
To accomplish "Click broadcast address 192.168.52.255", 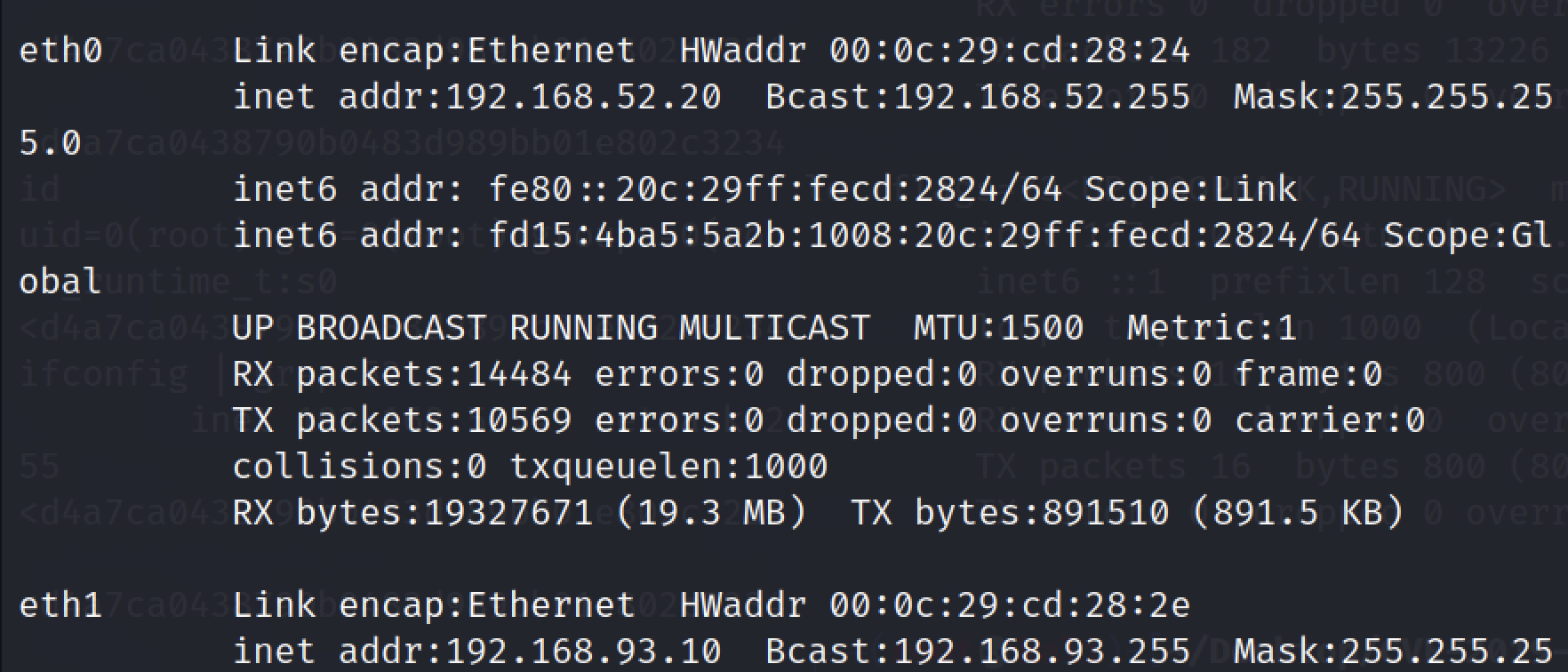I will (x=1041, y=97).
